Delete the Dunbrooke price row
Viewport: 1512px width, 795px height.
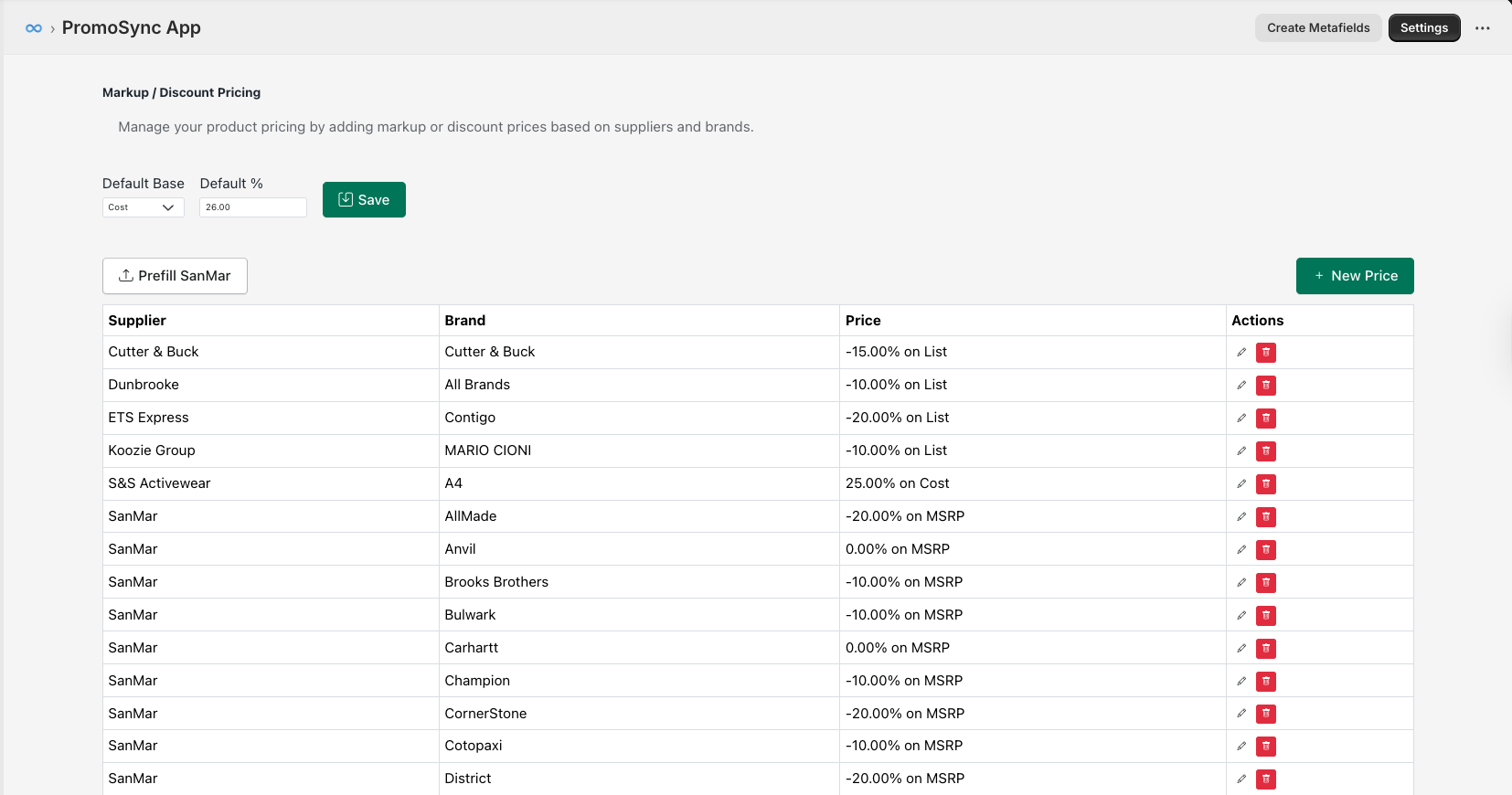[1266, 386]
